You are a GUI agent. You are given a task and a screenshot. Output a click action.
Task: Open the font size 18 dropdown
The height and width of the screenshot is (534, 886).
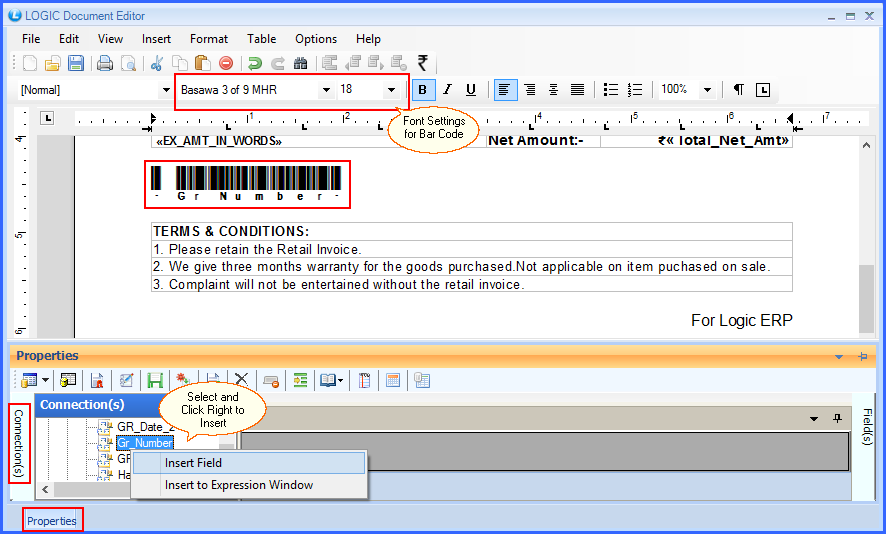391,90
